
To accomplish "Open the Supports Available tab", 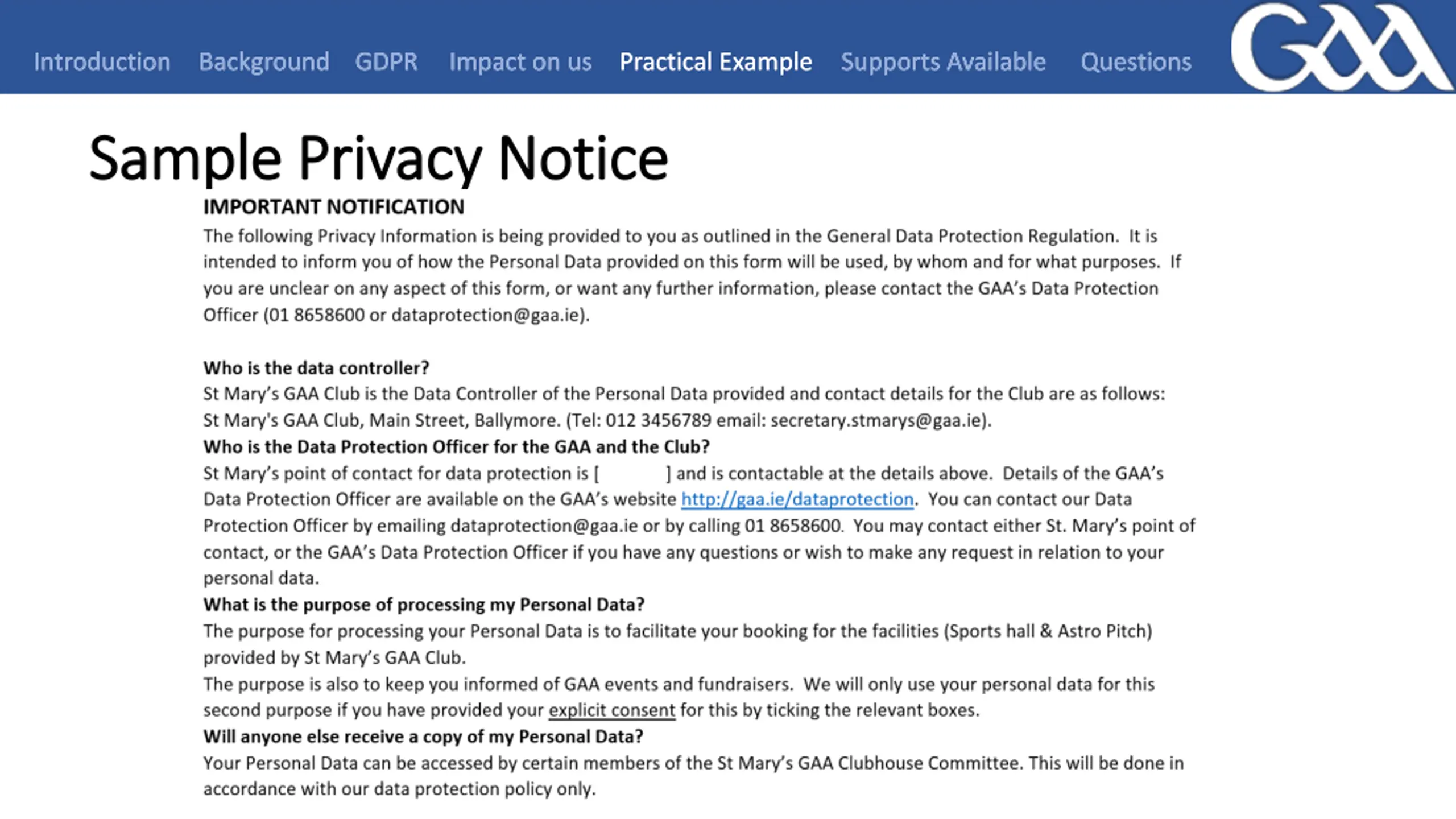I will tap(943, 62).
